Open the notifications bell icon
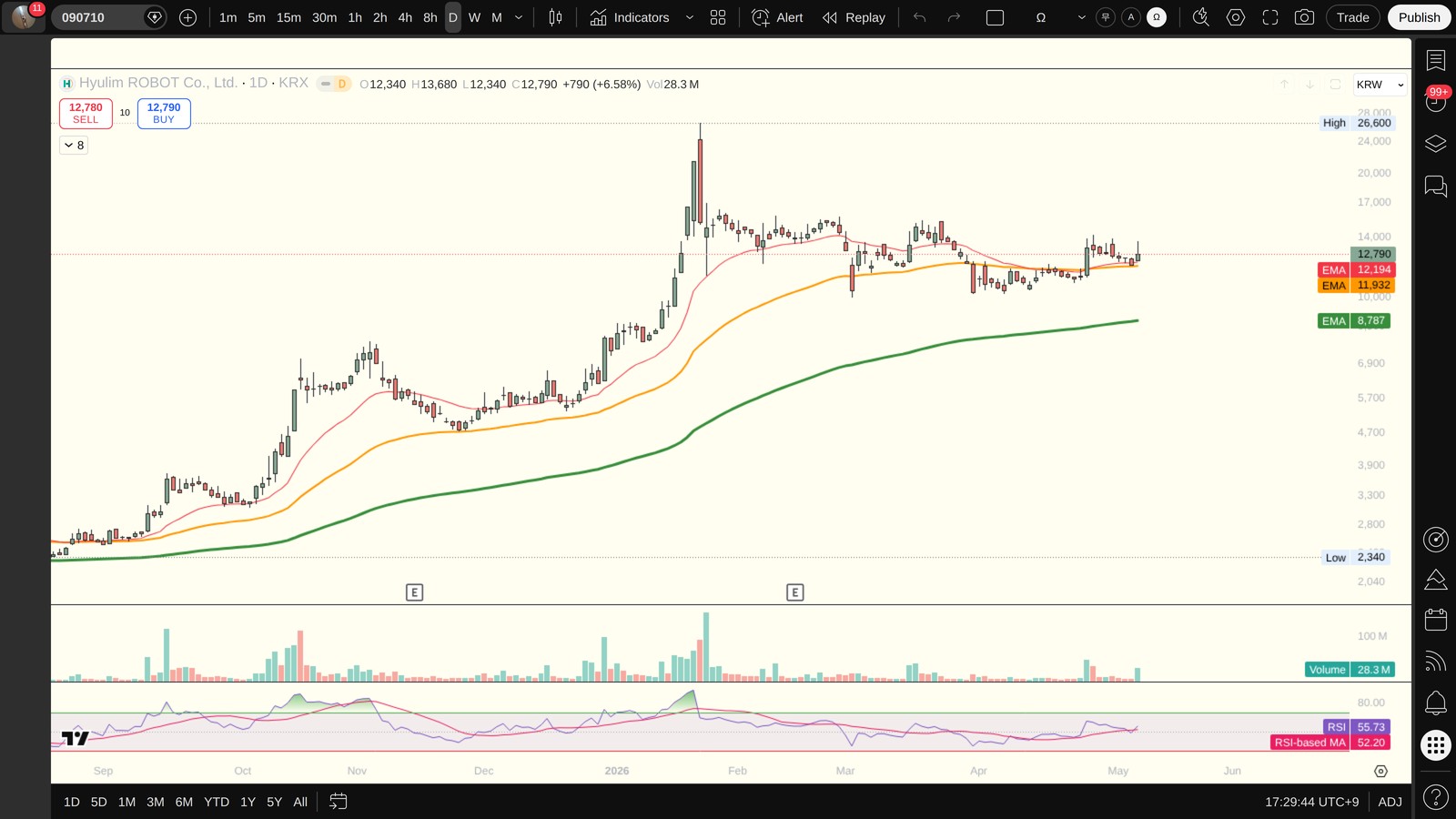Viewport: 1456px width, 819px height. pos(1436,703)
